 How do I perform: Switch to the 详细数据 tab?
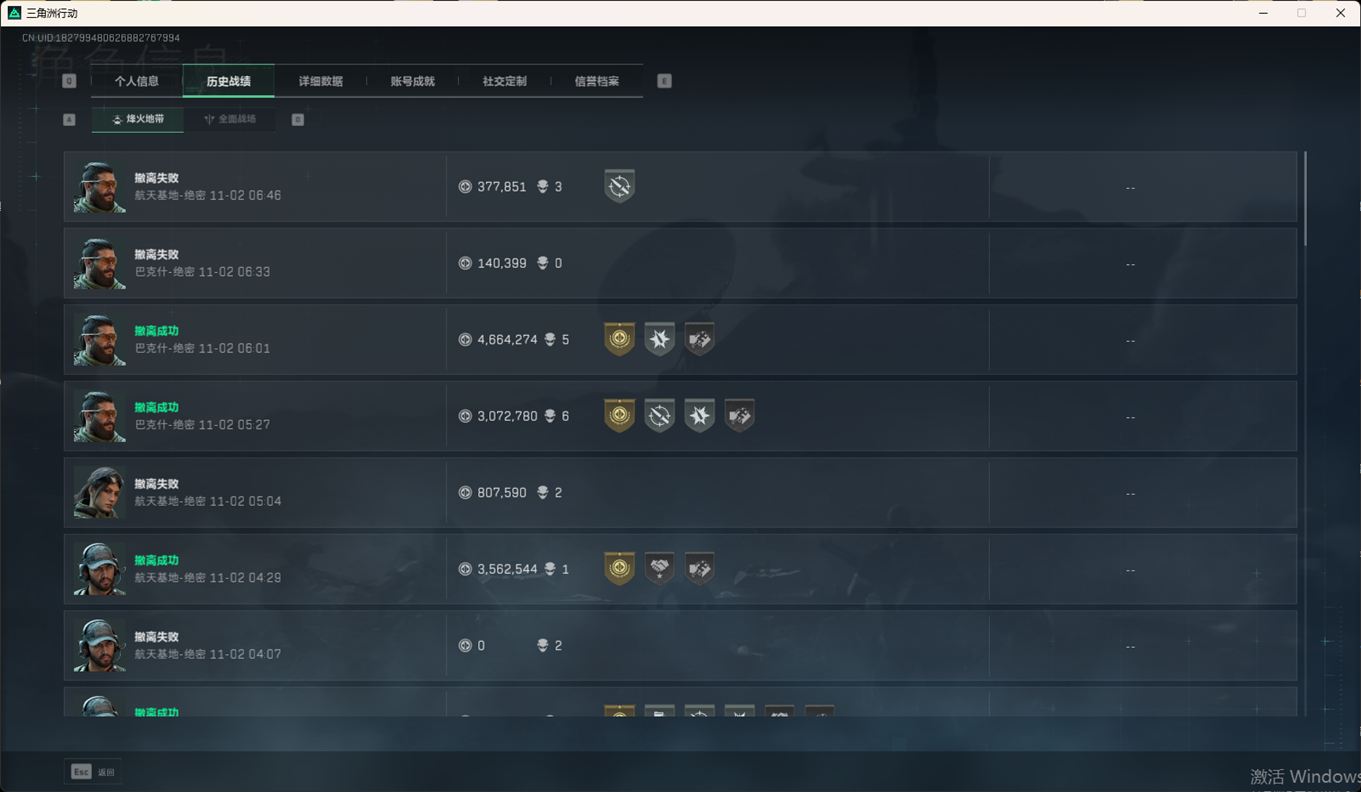coord(321,81)
